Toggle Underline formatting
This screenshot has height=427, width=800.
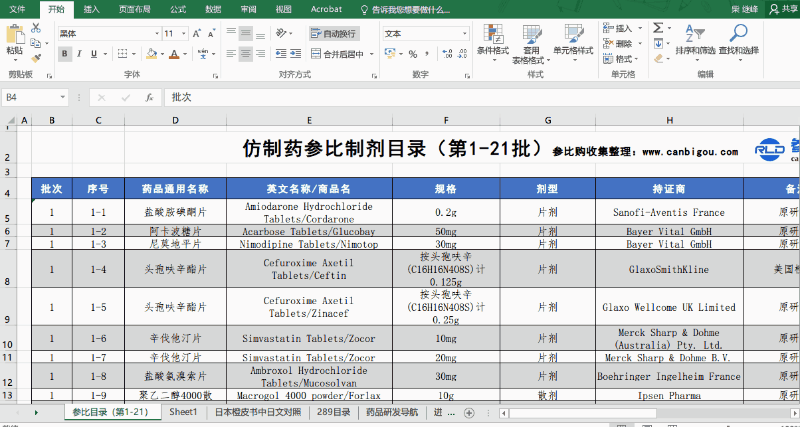pyautogui.click(x=94, y=54)
